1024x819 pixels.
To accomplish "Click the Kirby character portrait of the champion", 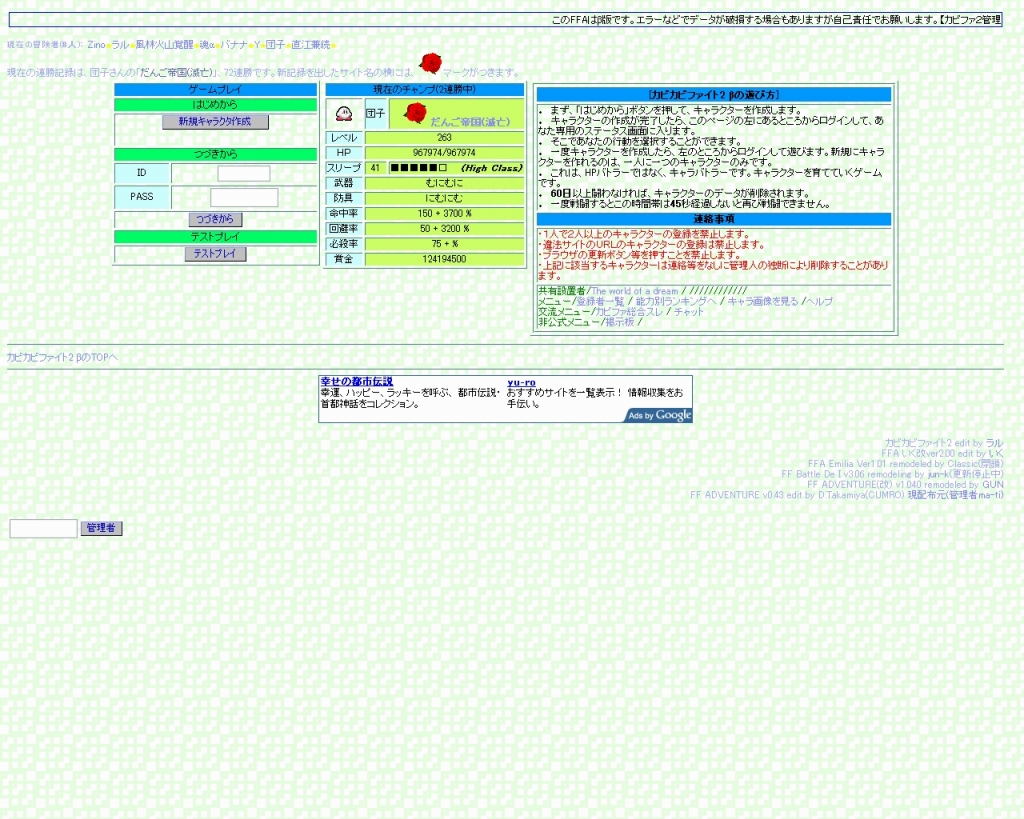I will point(344,114).
